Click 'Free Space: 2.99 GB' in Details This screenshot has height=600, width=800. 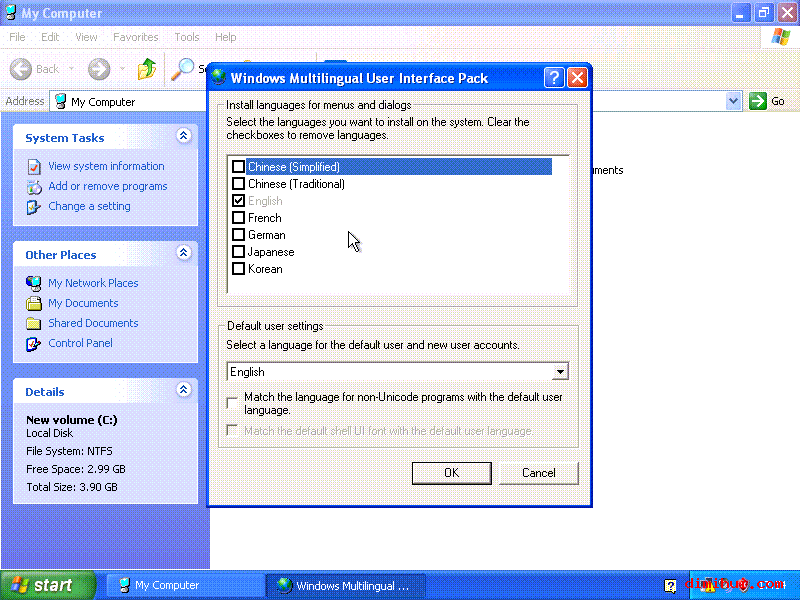pos(76,469)
